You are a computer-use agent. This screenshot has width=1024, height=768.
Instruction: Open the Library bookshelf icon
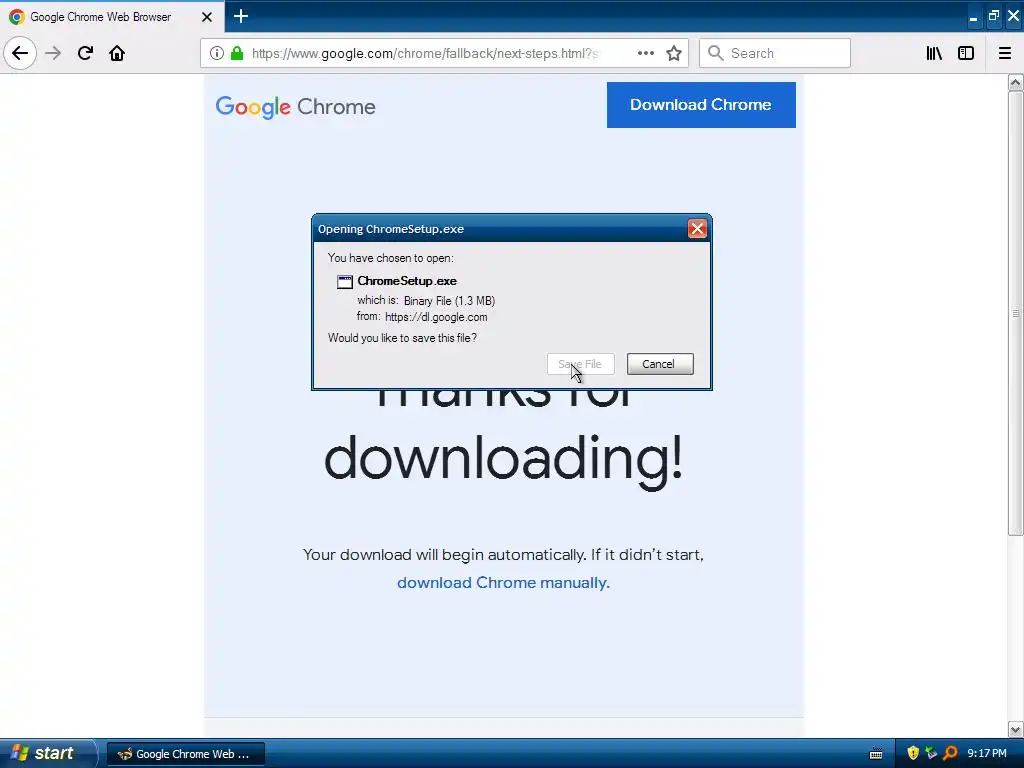pyautogui.click(x=934, y=53)
